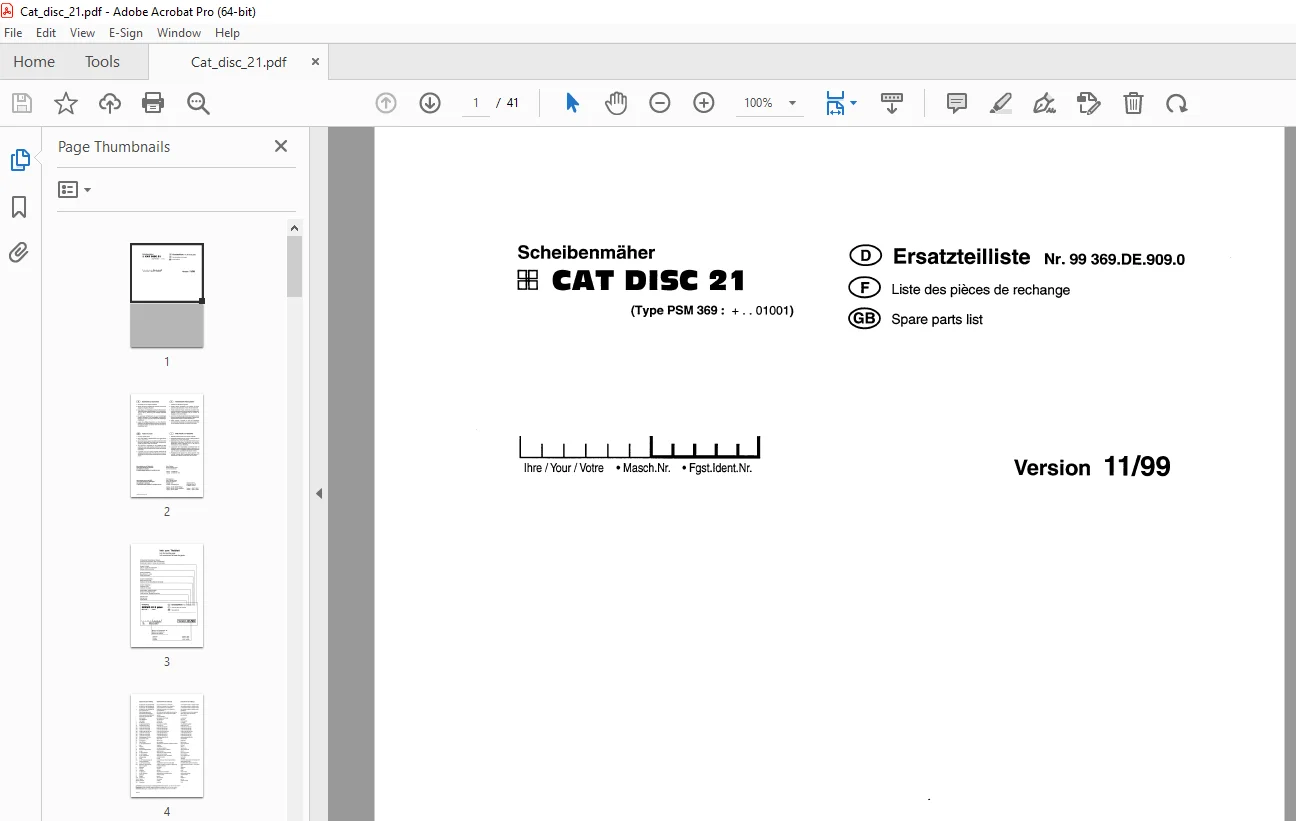Close the Page Thumbnails panel

click(x=281, y=146)
